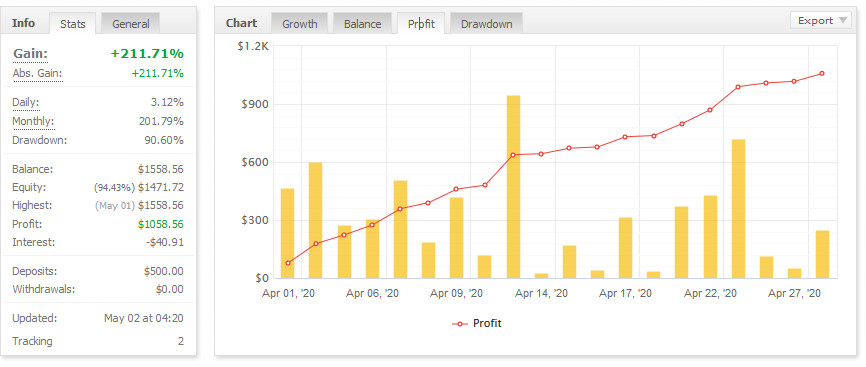Image resolution: width=866 pixels, height=367 pixels.
Task: Select the Profit chart tab
Action: point(421,24)
